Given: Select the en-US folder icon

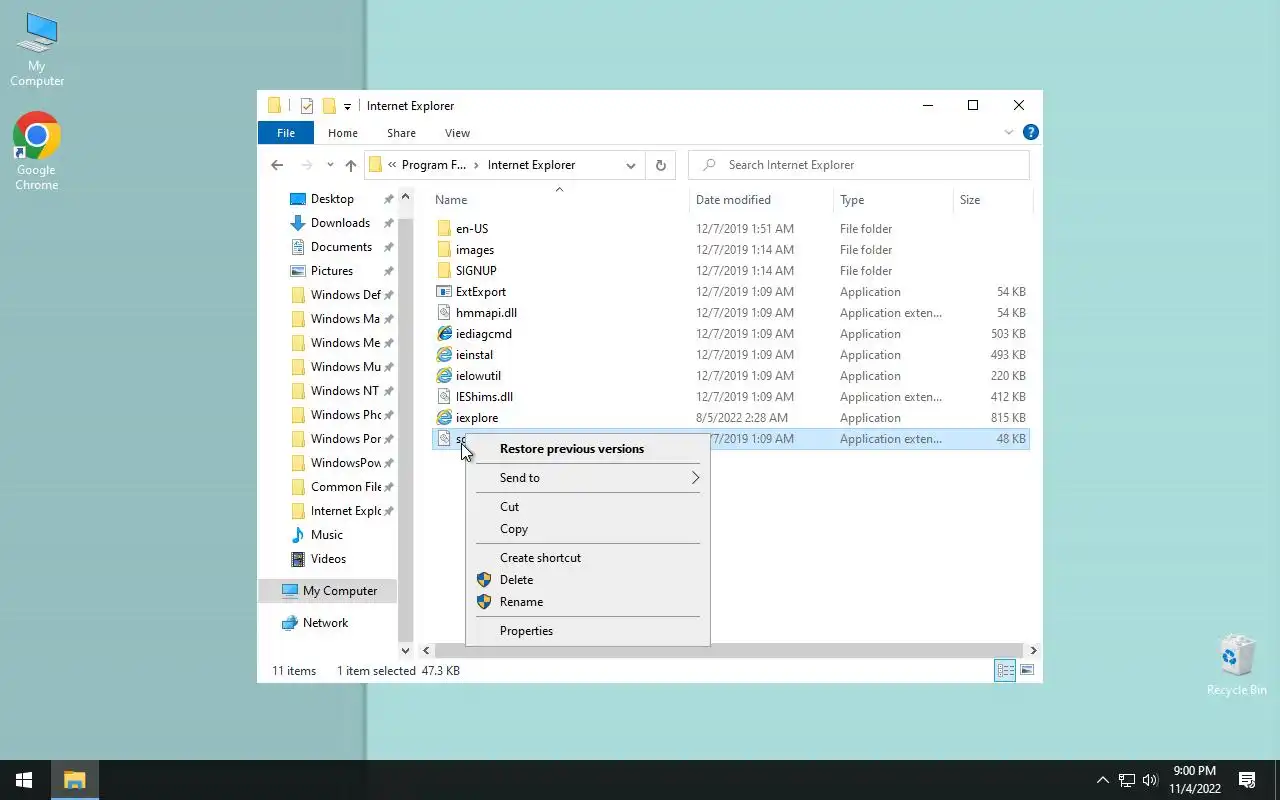Looking at the screenshot, I should pyautogui.click(x=445, y=229).
